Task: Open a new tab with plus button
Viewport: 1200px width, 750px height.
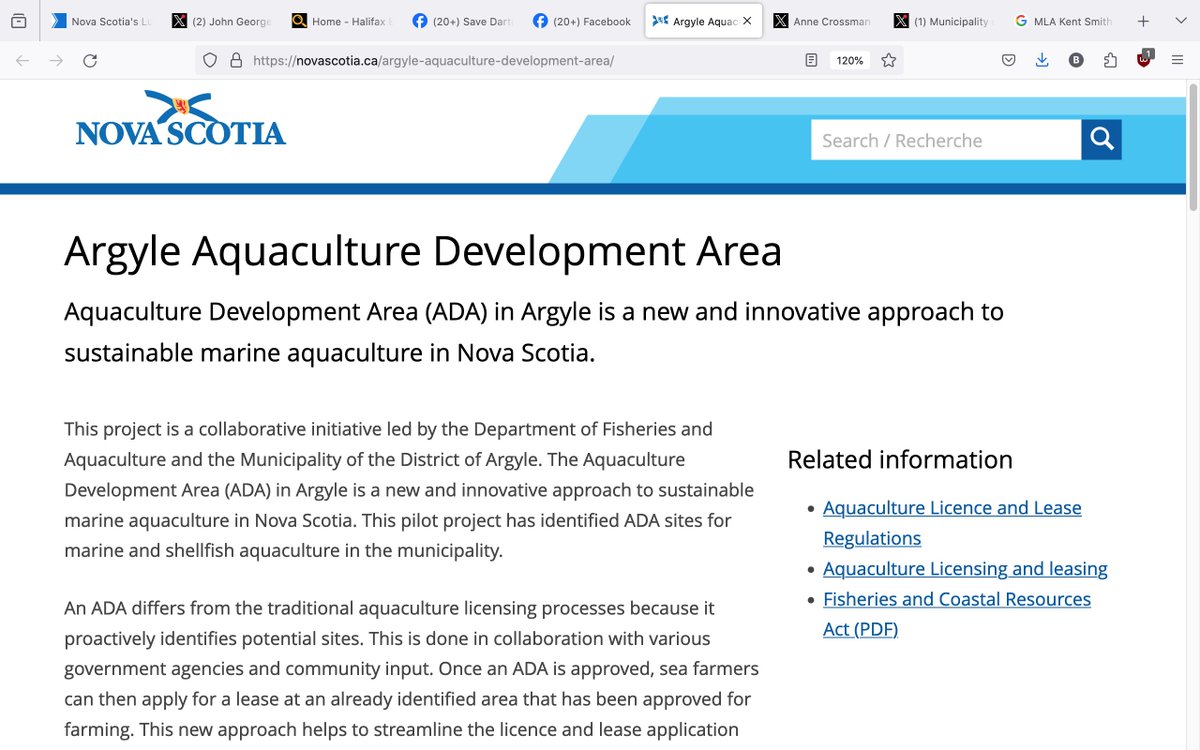Action: click(1143, 21)
